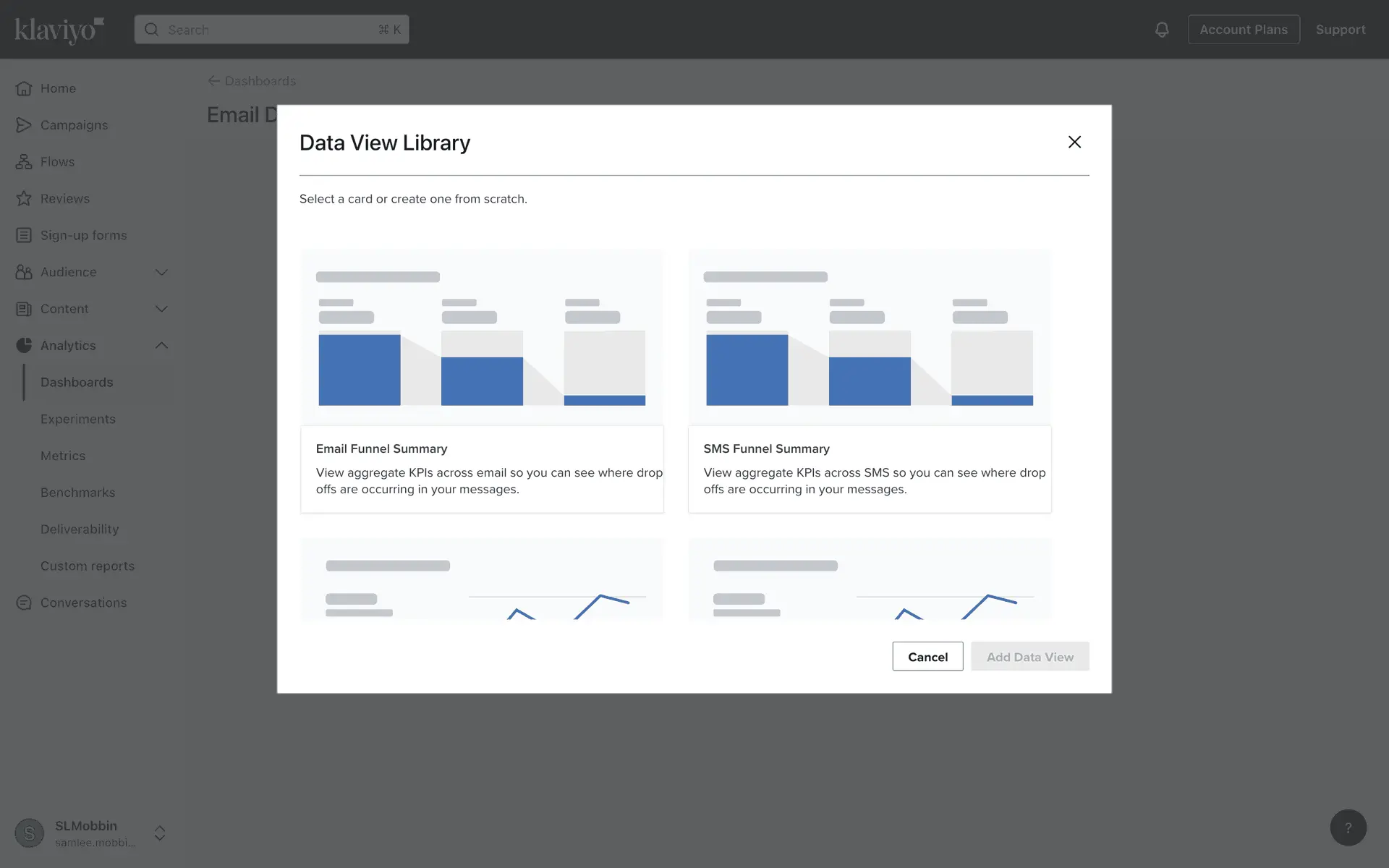
Task: Open the SLMobbin account switcher
Action: coord(160,833)
